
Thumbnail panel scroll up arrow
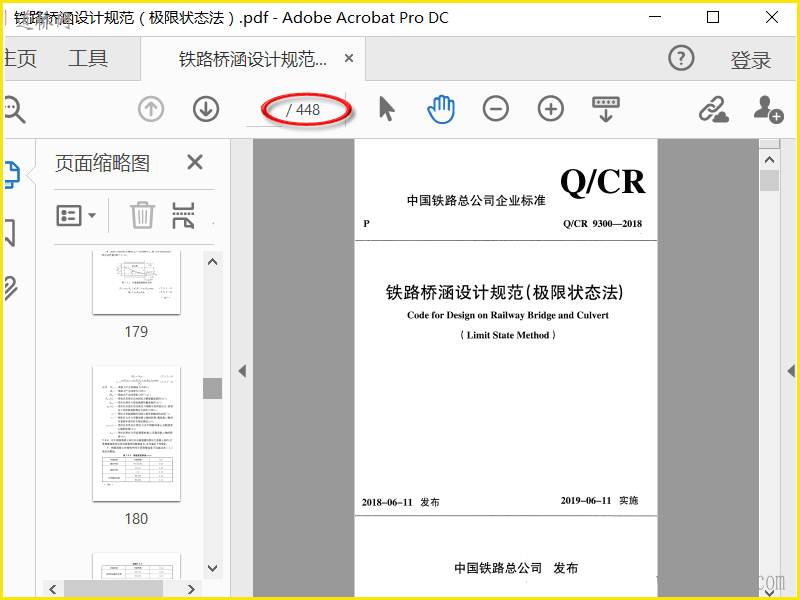(213, 262)
